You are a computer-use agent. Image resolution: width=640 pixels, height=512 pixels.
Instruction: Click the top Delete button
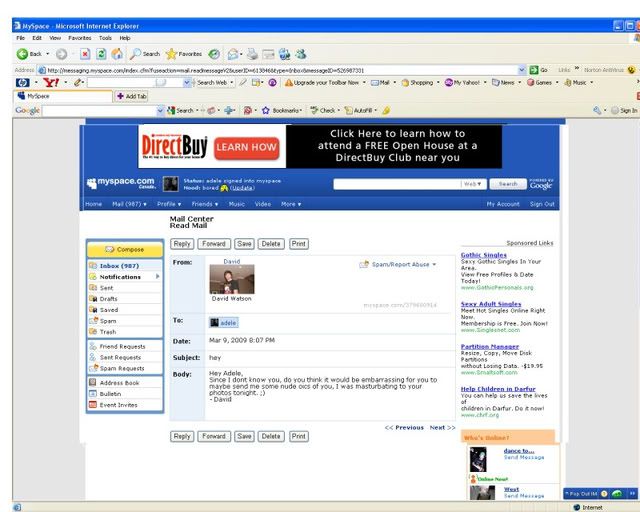(x=271, y=244)
